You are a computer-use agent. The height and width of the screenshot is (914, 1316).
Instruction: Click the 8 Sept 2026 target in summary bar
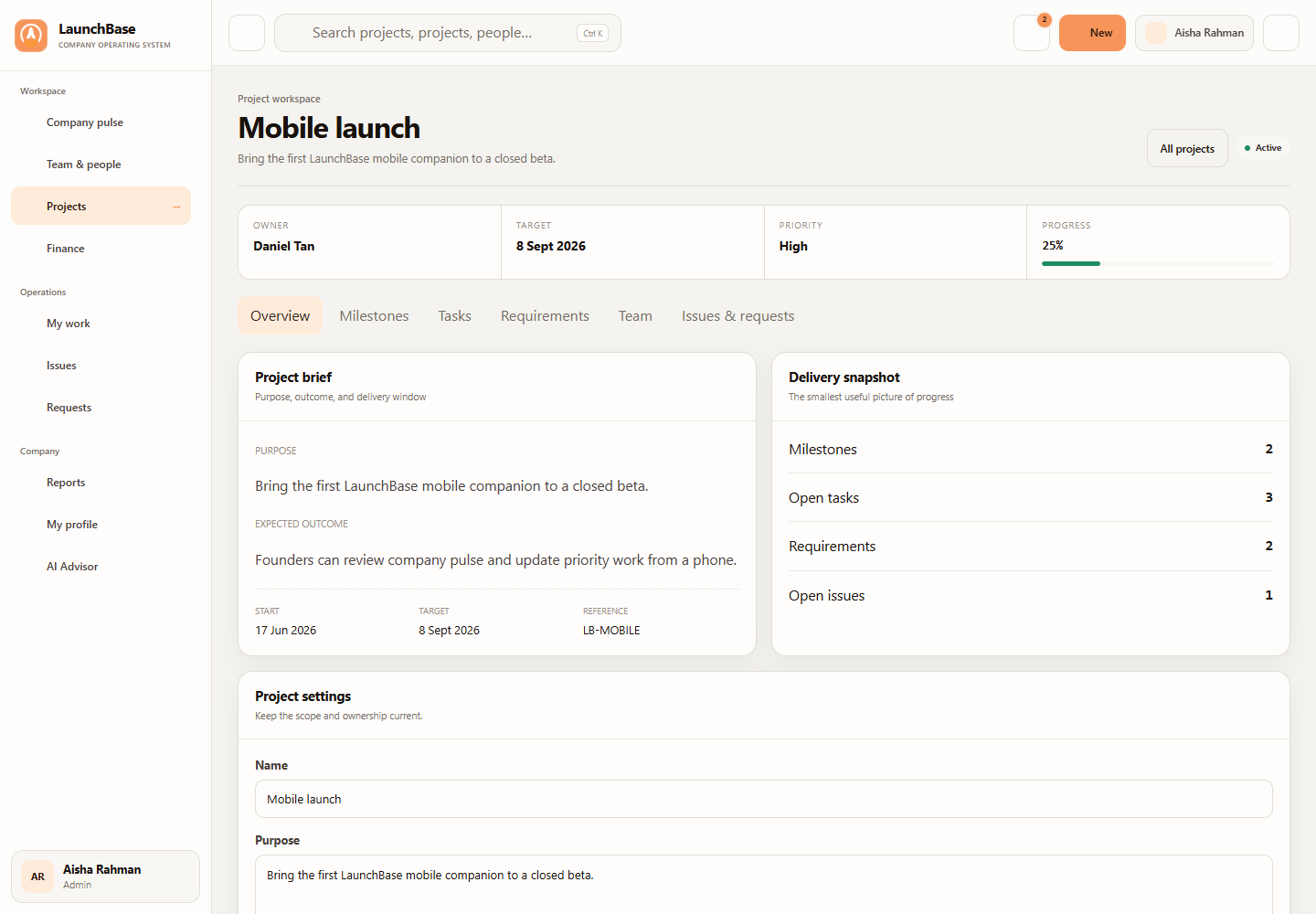click(x=550, y=246)
